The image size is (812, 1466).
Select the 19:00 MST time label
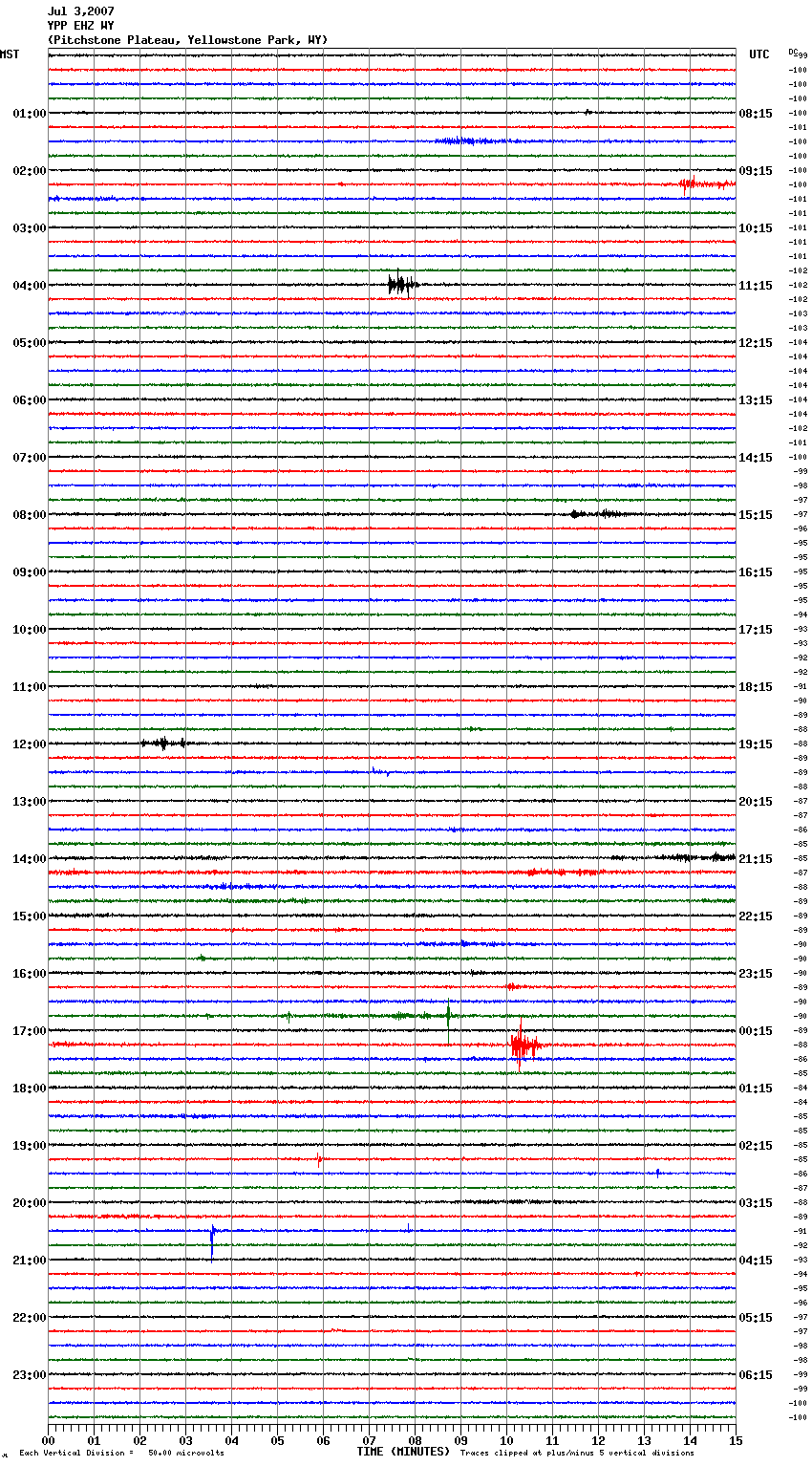(x=30, y=1146)
